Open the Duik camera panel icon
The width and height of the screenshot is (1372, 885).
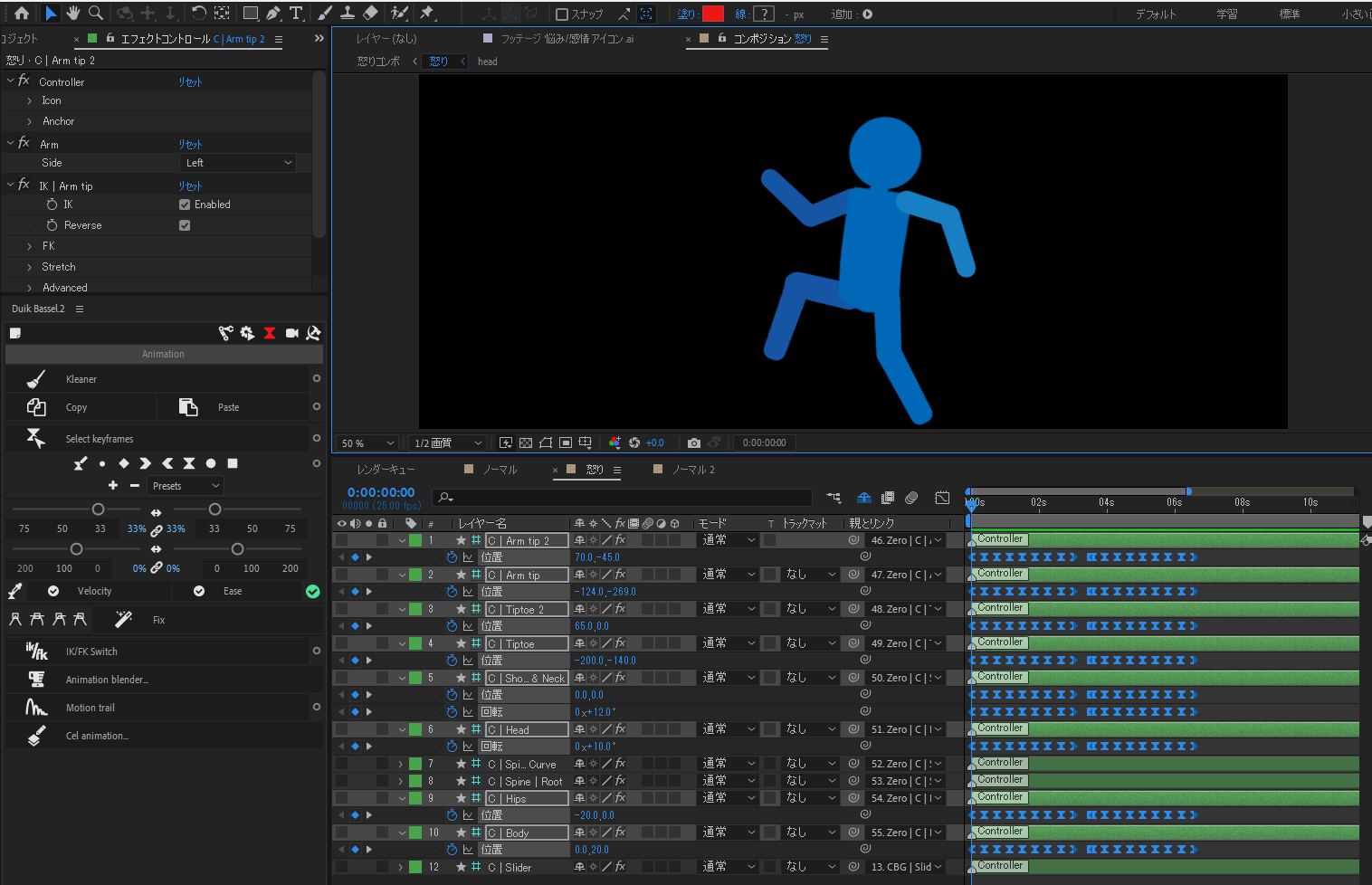coord(291,333)
